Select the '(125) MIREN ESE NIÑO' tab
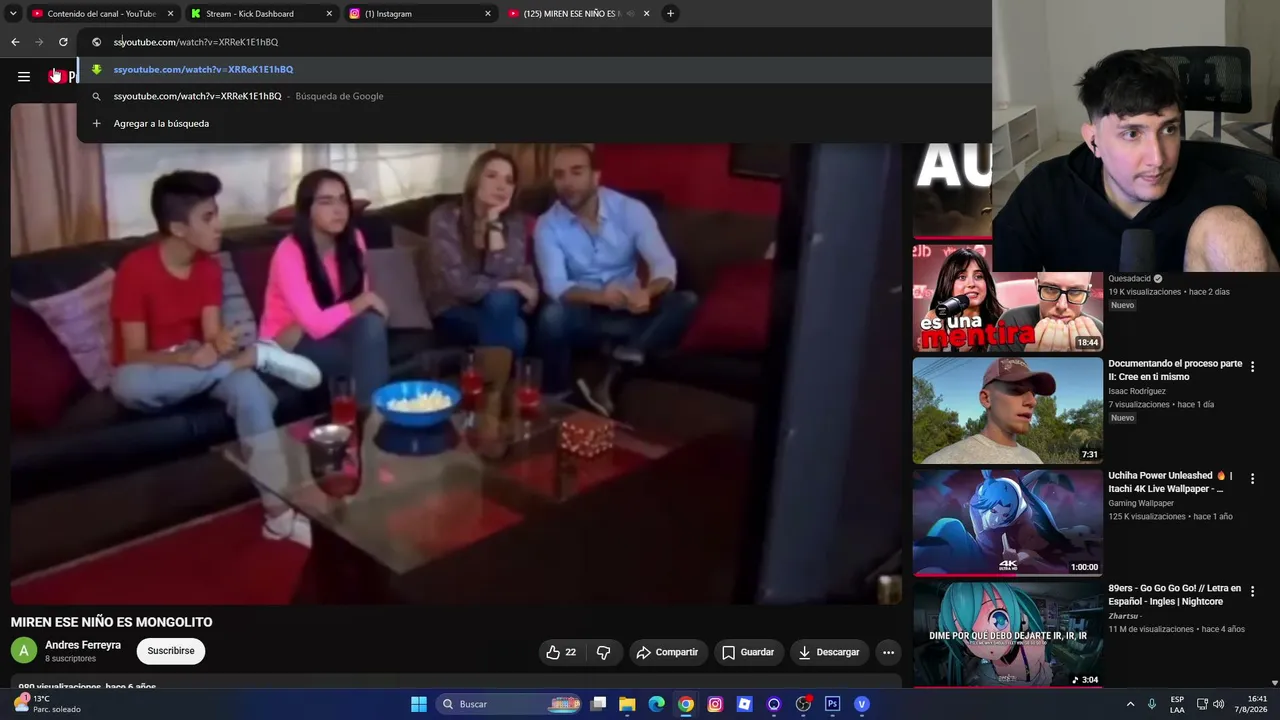This screenshot has height=720, width=1280. coord(579,14)
